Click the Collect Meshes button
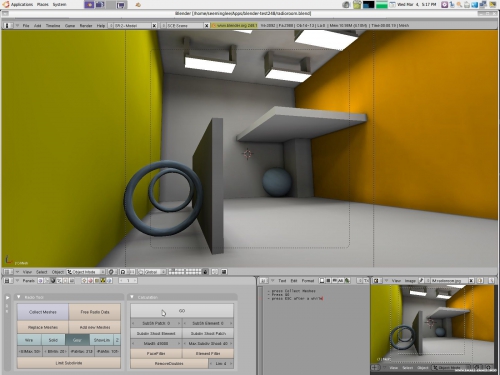Image resolution: width=500 pixels, height=375 pixels. (43, 312)
